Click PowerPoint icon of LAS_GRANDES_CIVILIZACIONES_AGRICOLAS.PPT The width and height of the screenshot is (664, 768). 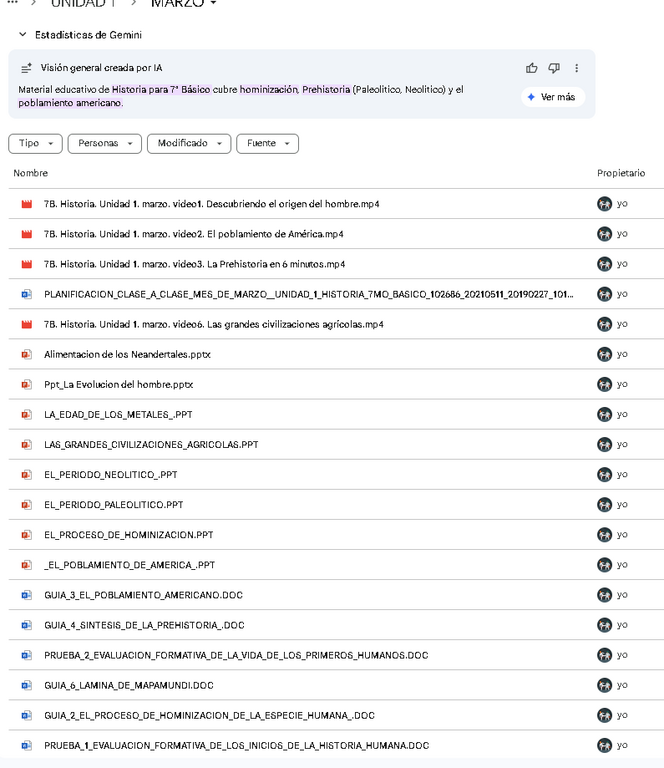click(27, 445)
